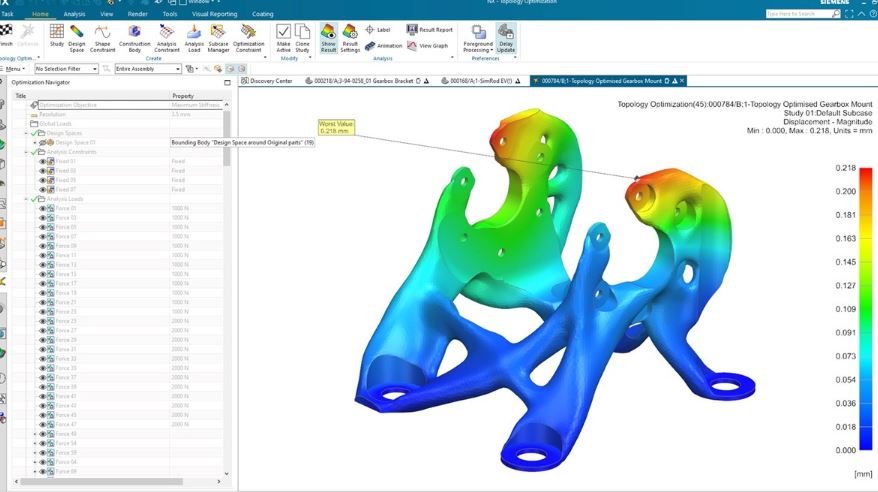The height and width of the screenshot is (492, 878).
Task: Switch to the Discovery Center tab
Action: click(267, 81)
